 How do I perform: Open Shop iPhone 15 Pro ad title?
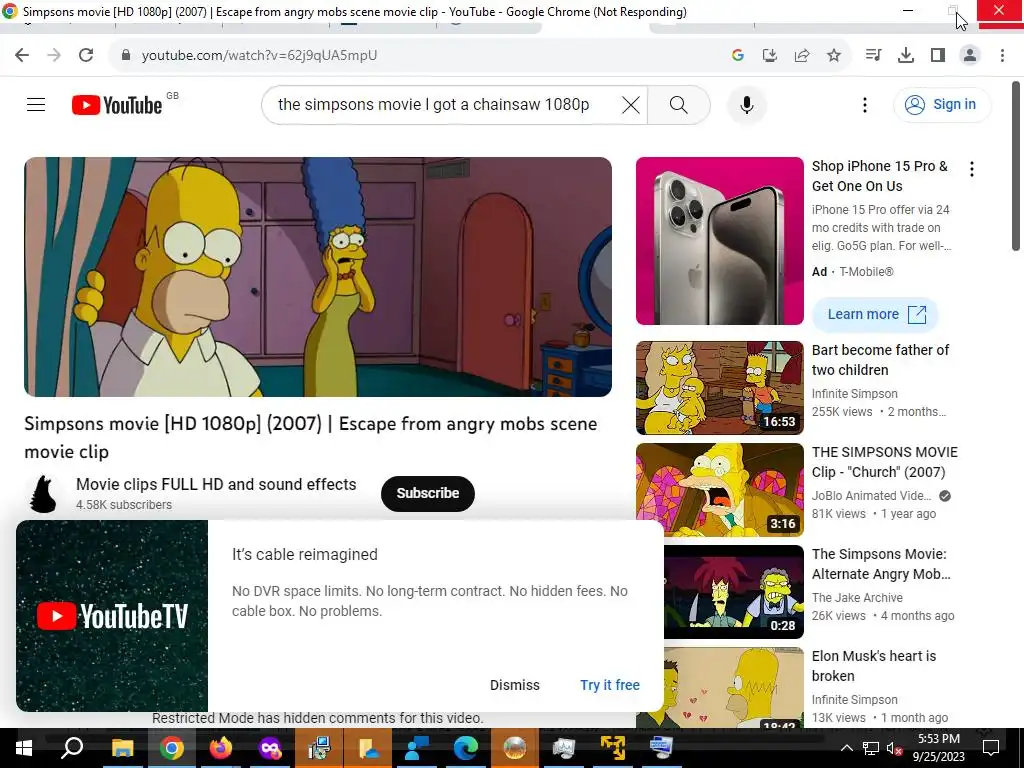click(880, 176)
